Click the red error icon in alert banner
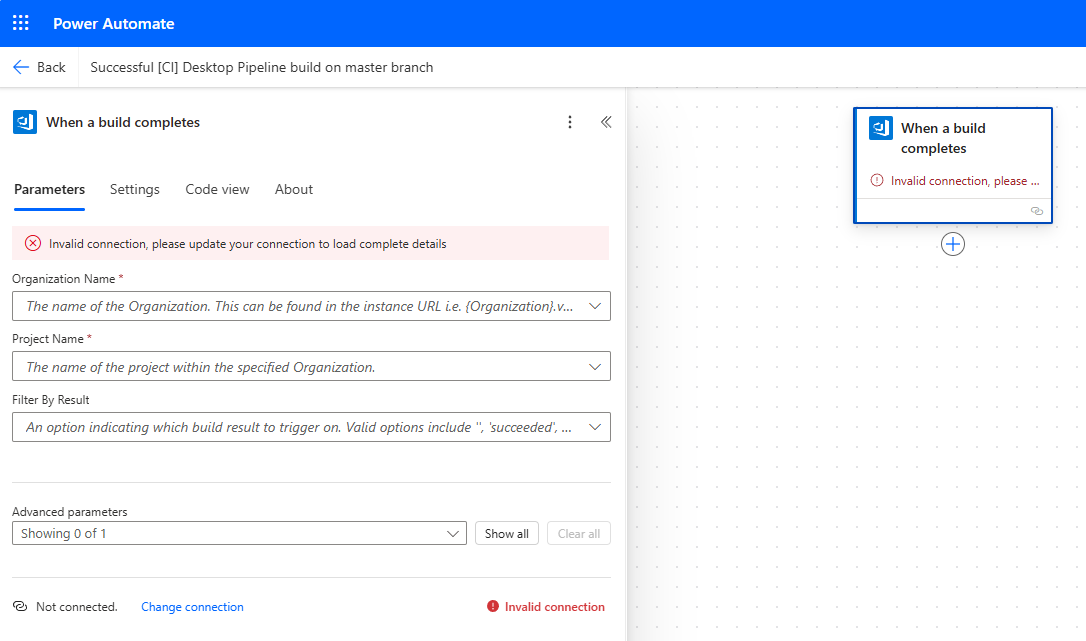This screenshot has height=641, width=1086. point(33,243)
